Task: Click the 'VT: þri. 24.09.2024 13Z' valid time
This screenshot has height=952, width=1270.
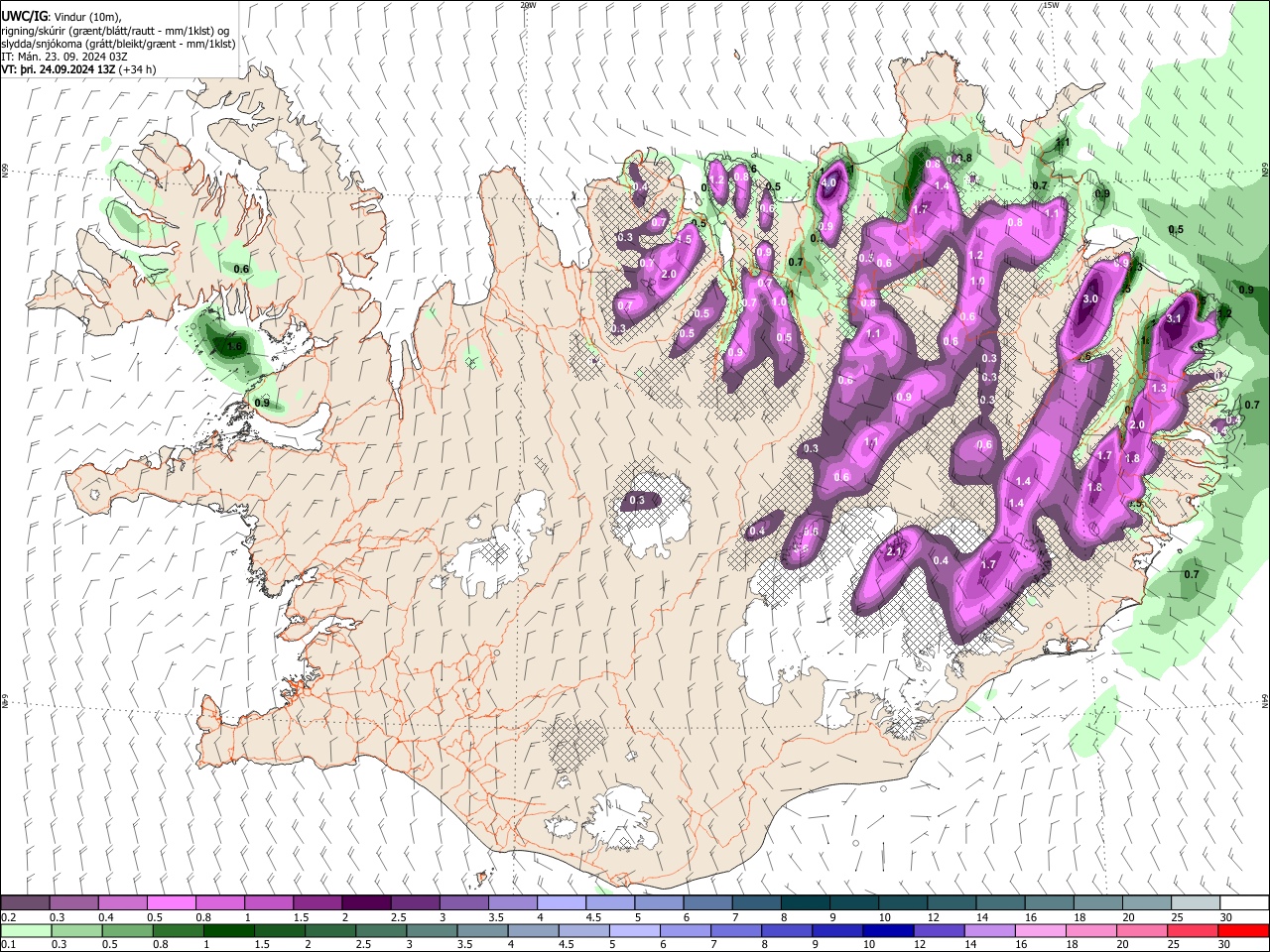Action: tap(58, 69)
